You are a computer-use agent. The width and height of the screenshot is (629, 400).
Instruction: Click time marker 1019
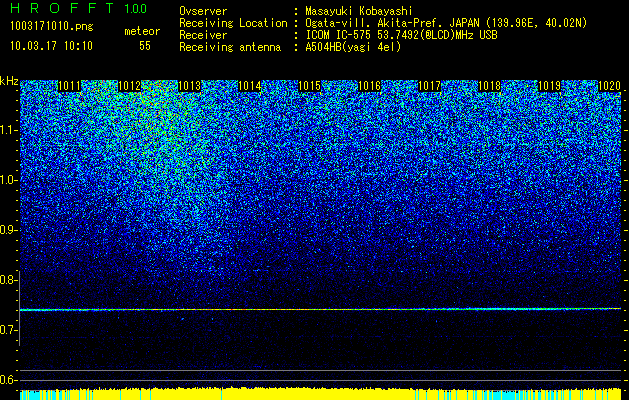click(550, 86)
